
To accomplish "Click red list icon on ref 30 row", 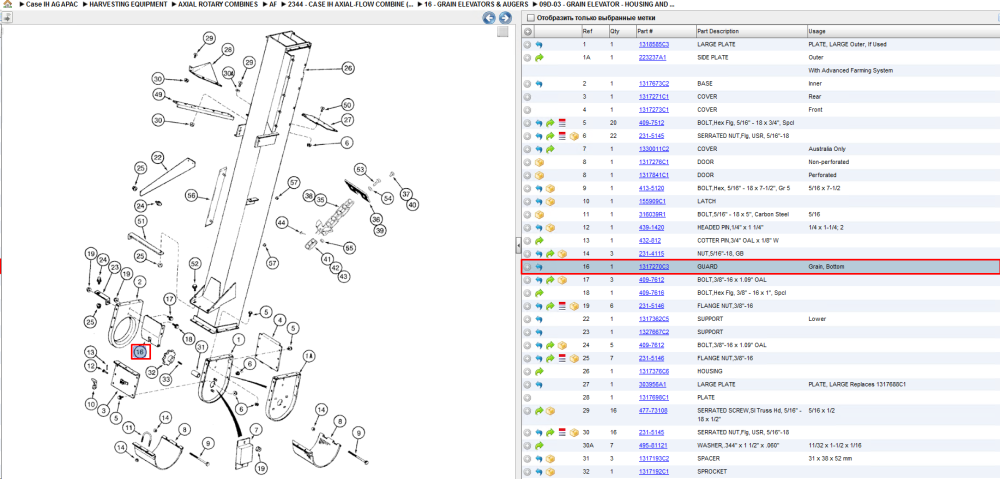I will 562,432.
